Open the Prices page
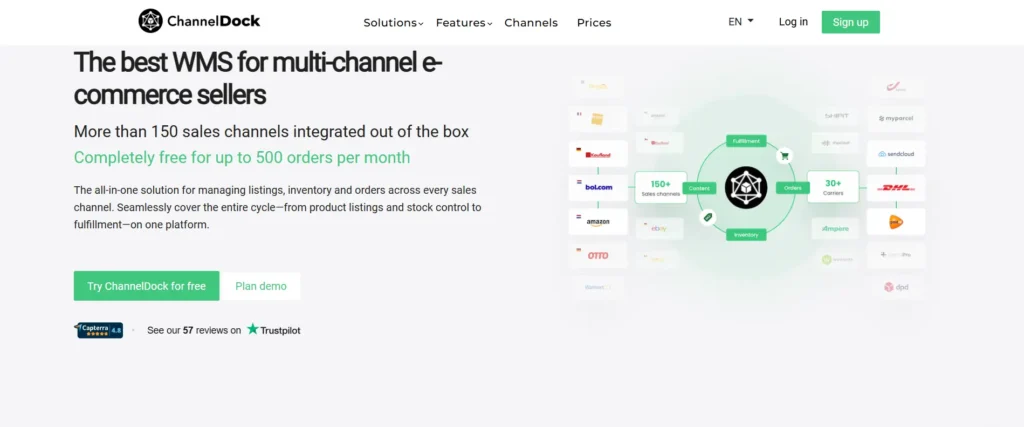This screenshot has height=427, width=1024. coord(594,23)
